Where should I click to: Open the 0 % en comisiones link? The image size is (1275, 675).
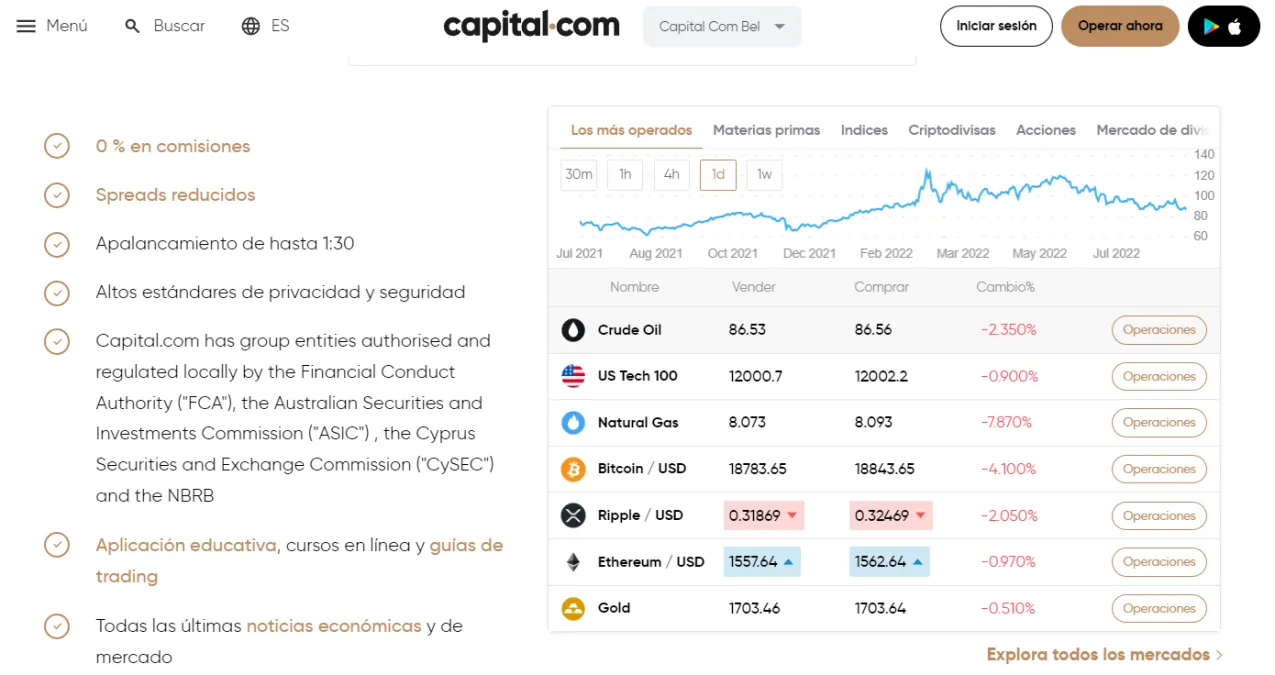(173, 146)
